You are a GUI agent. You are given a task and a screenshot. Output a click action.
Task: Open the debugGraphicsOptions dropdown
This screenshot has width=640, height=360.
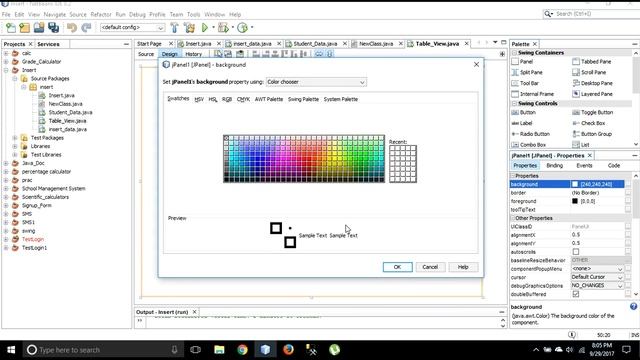(597, 286)
